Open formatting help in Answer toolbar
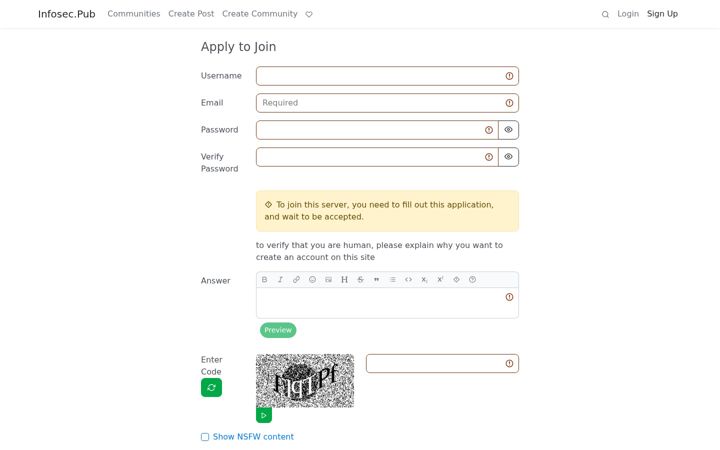The image size is (720, 450). pyautogui.click(x=472, y=280)
